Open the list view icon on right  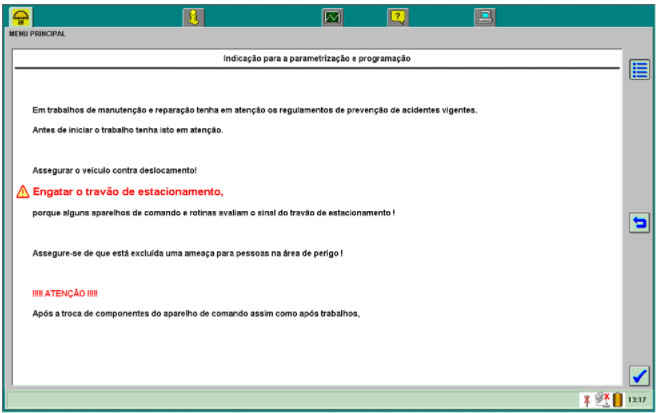tap(639, 69)
